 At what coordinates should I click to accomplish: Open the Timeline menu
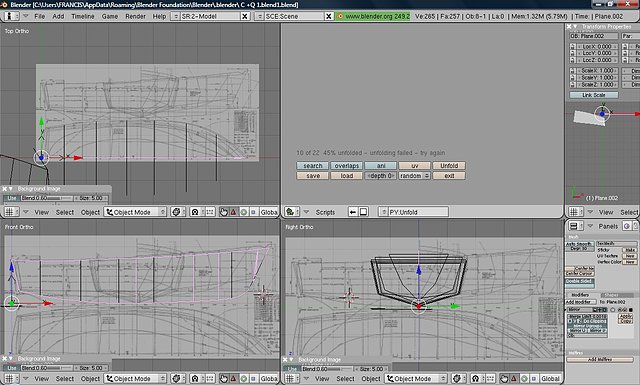click(x=83, y=16)
